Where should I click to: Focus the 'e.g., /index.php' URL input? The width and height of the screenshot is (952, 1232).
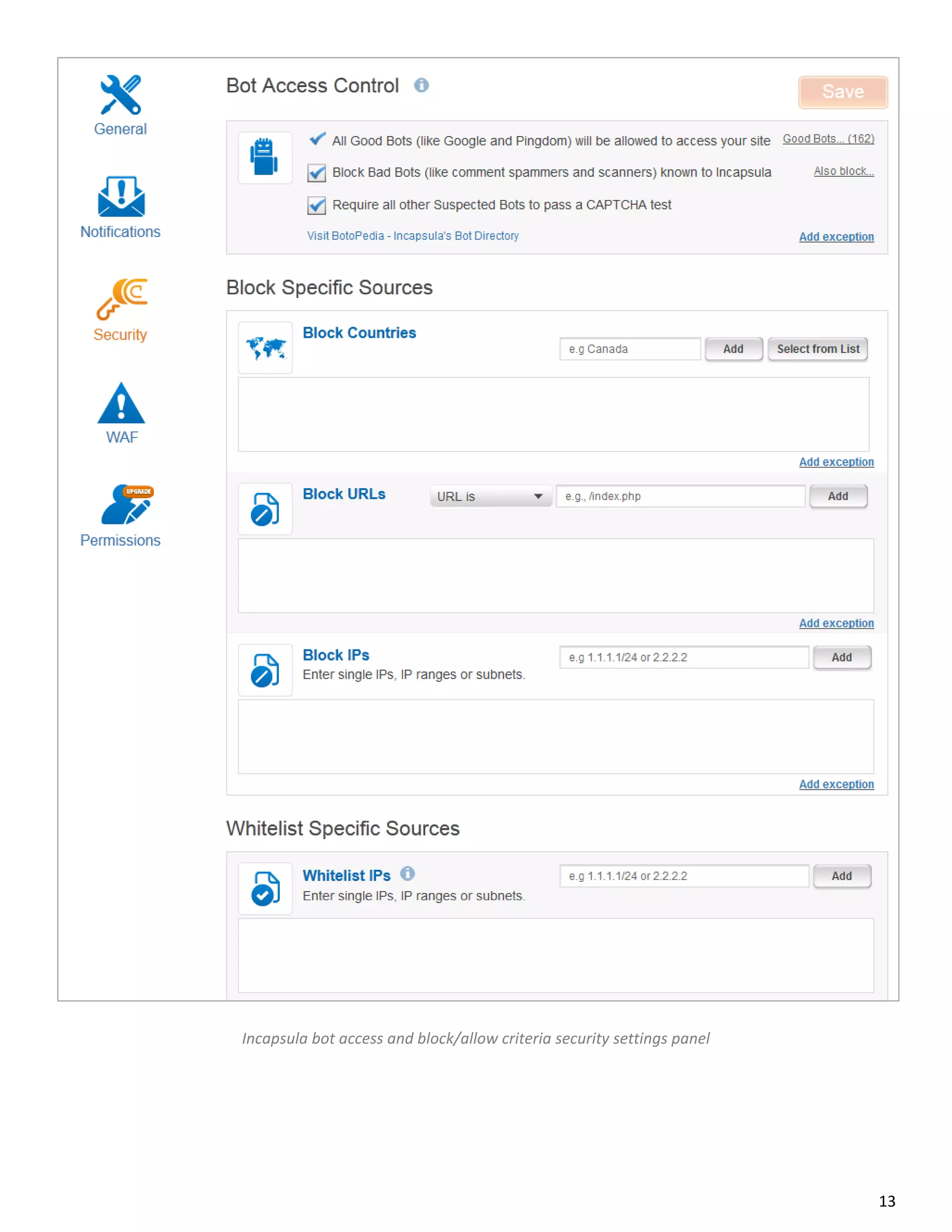[x=680, y=496]
